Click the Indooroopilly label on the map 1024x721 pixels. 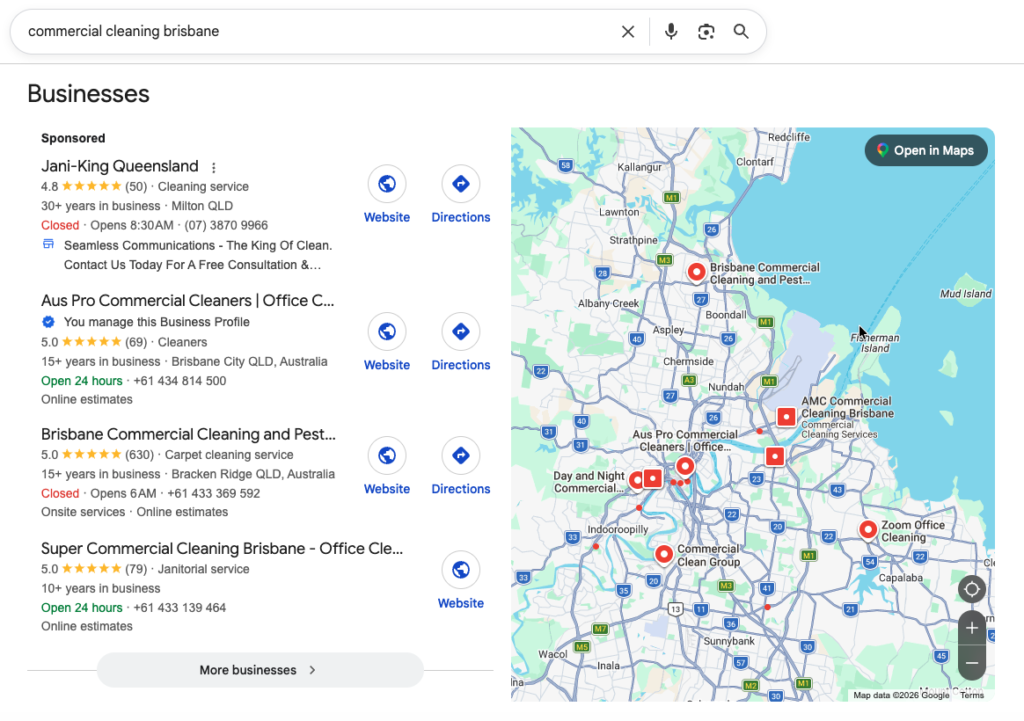pos(618,530)
